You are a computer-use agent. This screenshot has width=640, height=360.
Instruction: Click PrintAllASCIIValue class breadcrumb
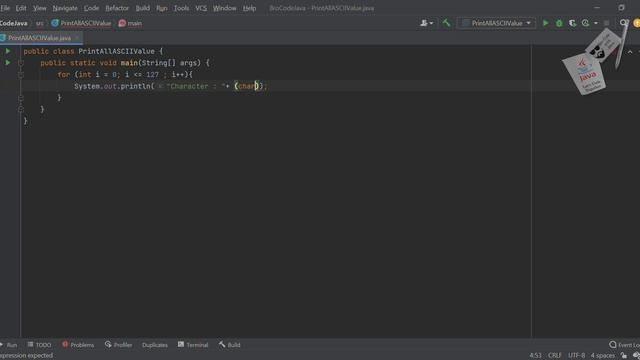pos(81,23)
